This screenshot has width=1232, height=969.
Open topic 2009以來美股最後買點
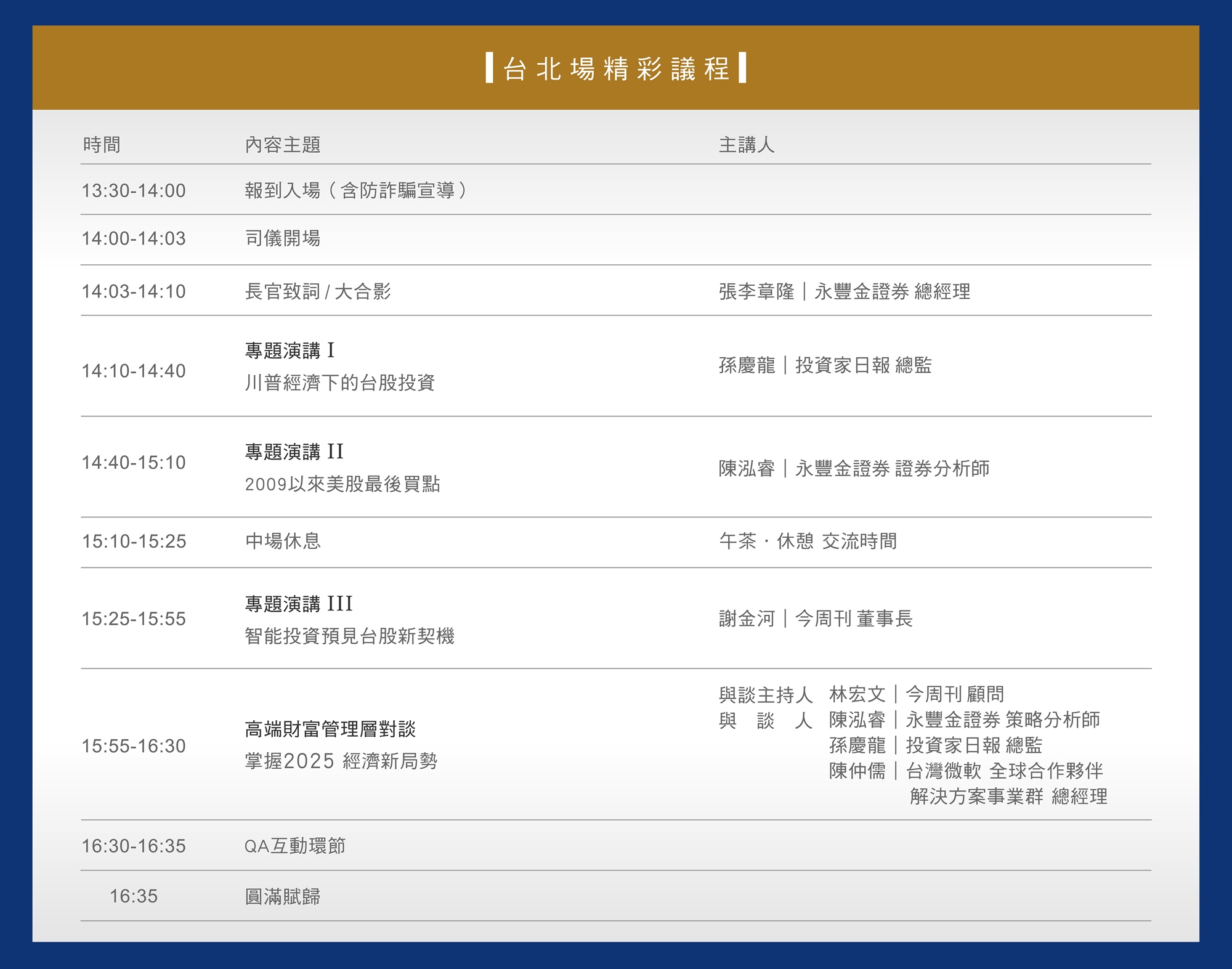[342, 484]
